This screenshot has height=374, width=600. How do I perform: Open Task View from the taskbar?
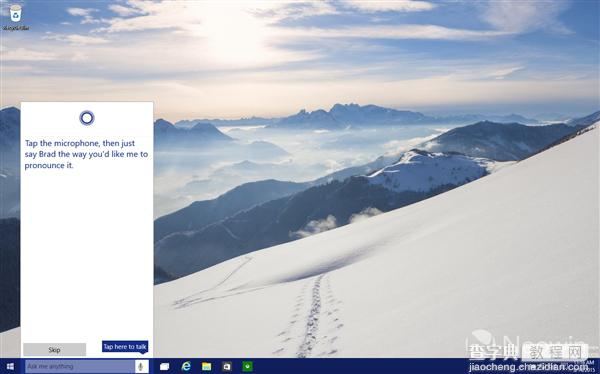click(x=165, y=366)
